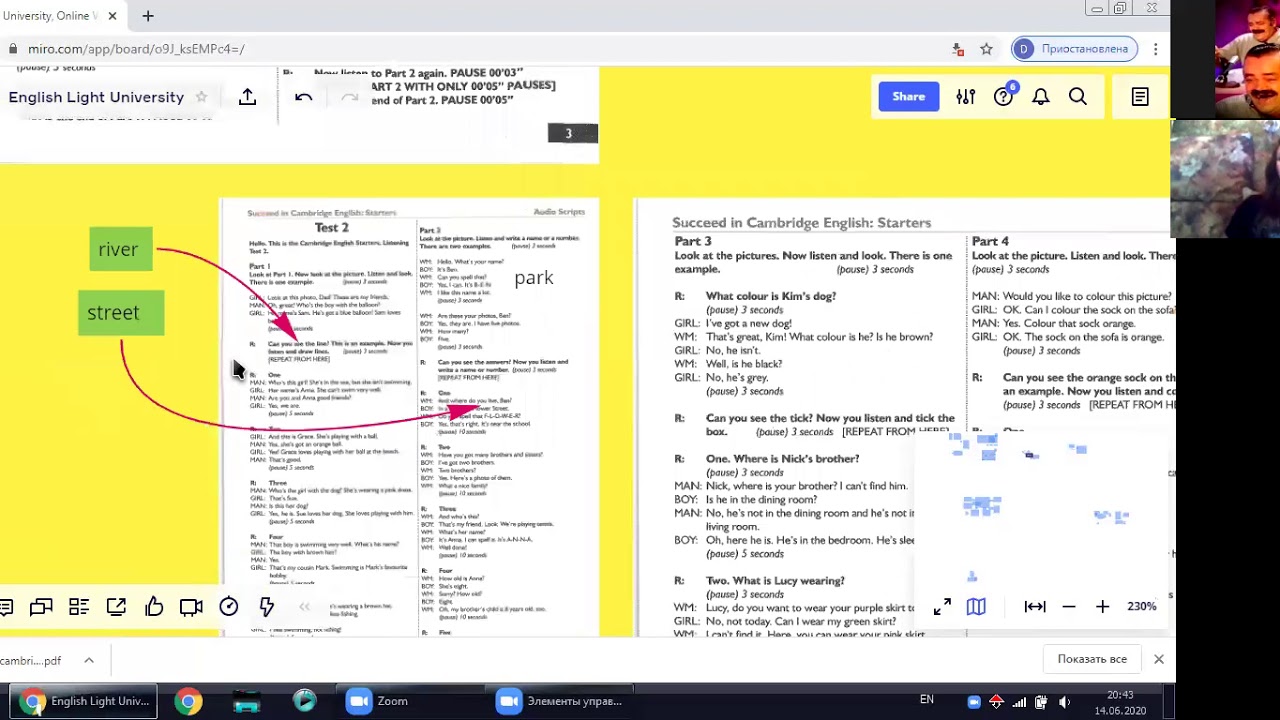Image resolution: width=1280 pixels, height=720 pixels.
Task: Open the second Chrome taskbar icon
Action: point(188,701)
